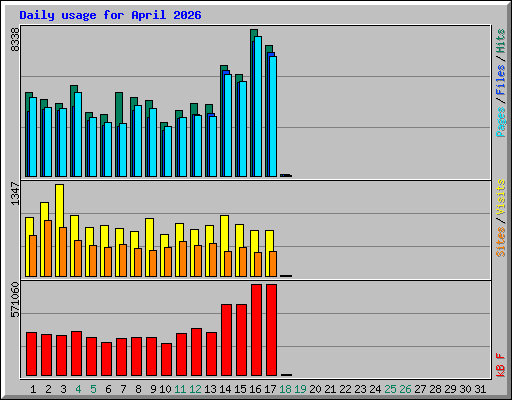The image size is (512, 400).
Task: Click the green 'Hits' legend label
Action: 500,41
